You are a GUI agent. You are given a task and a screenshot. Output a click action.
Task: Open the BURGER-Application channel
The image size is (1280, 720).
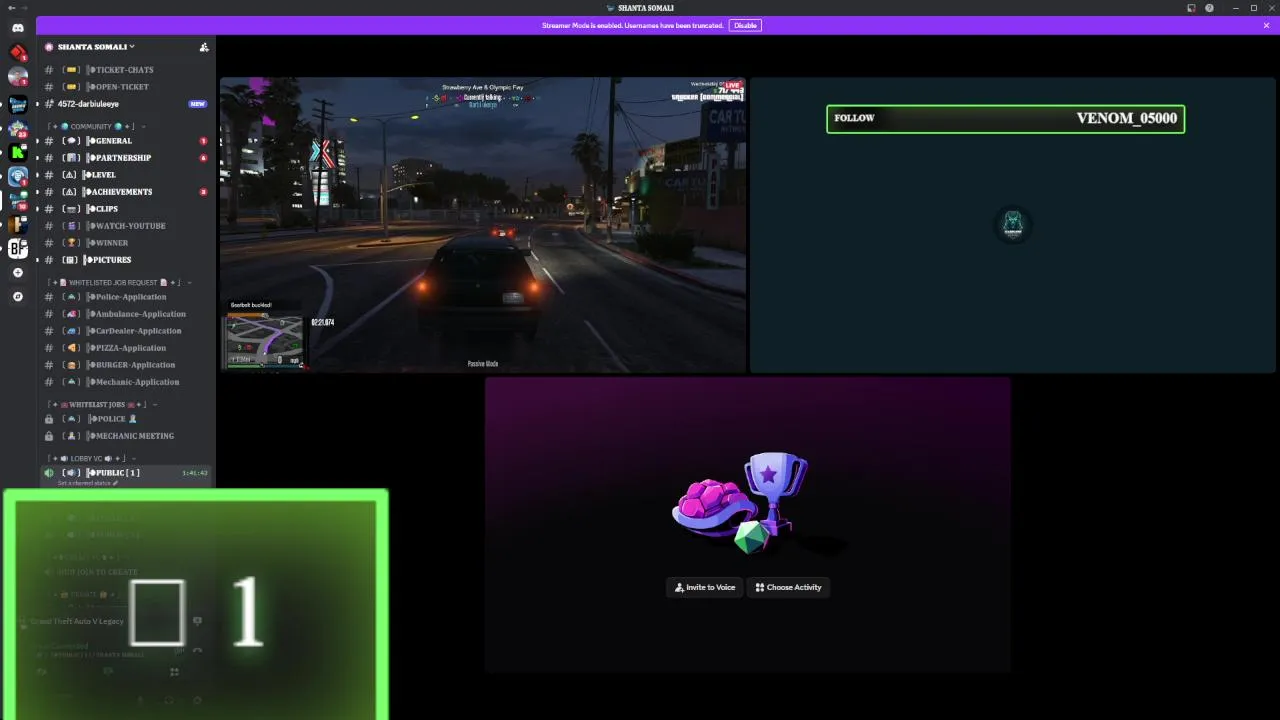[126, 365]
